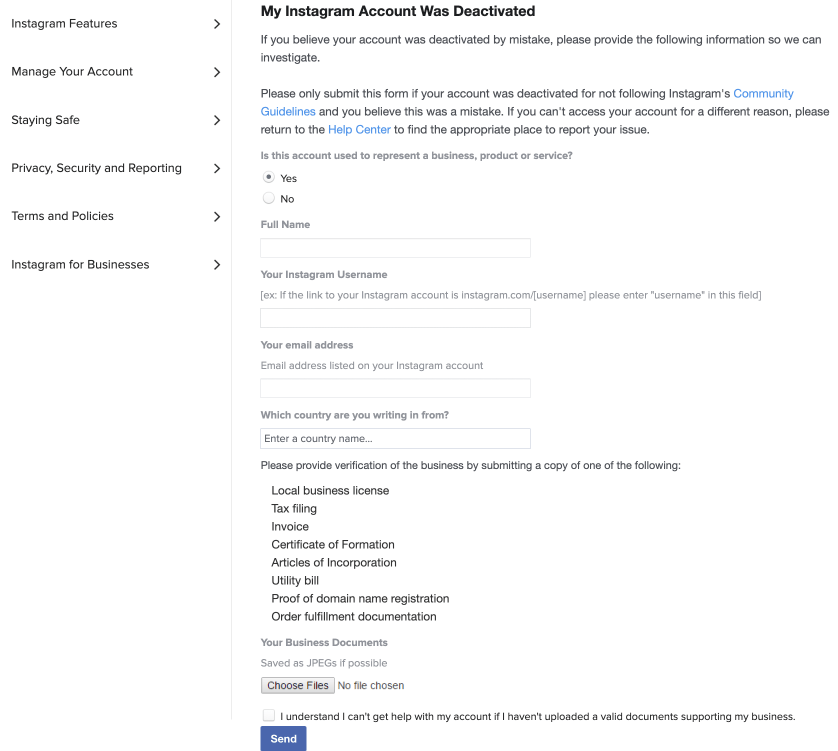Image resolution: width=838 pixels, height=751 pixels.
Task: Click arrow next to Instagram for Businesses
Action: pos(216,265)
